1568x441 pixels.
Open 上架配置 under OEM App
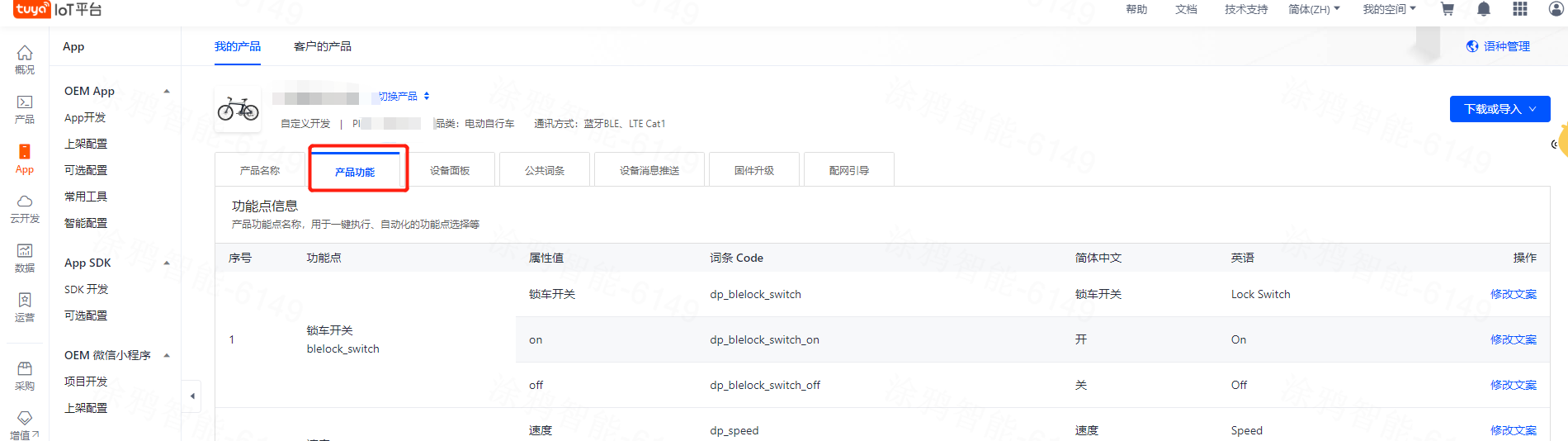coord(86,144)
